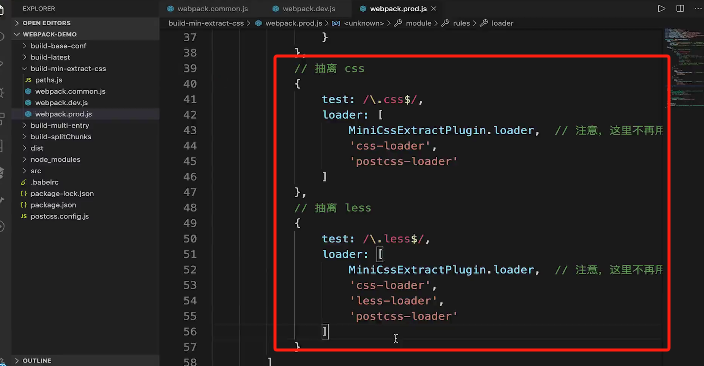Click MiniCssExtractPlugin.loader on line 52
Viewport: 704px width, 366px height.
(x=441, y=270)
